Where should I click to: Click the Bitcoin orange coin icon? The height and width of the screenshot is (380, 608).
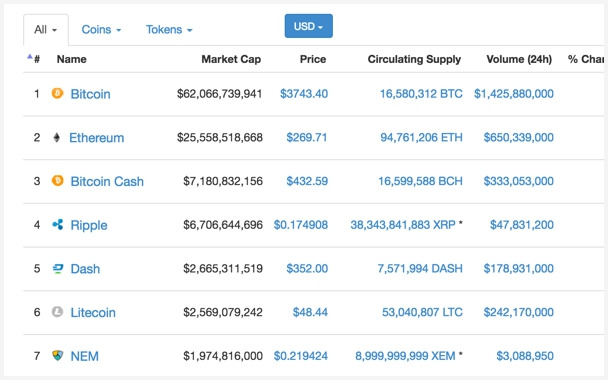click(x=57, y=93)
